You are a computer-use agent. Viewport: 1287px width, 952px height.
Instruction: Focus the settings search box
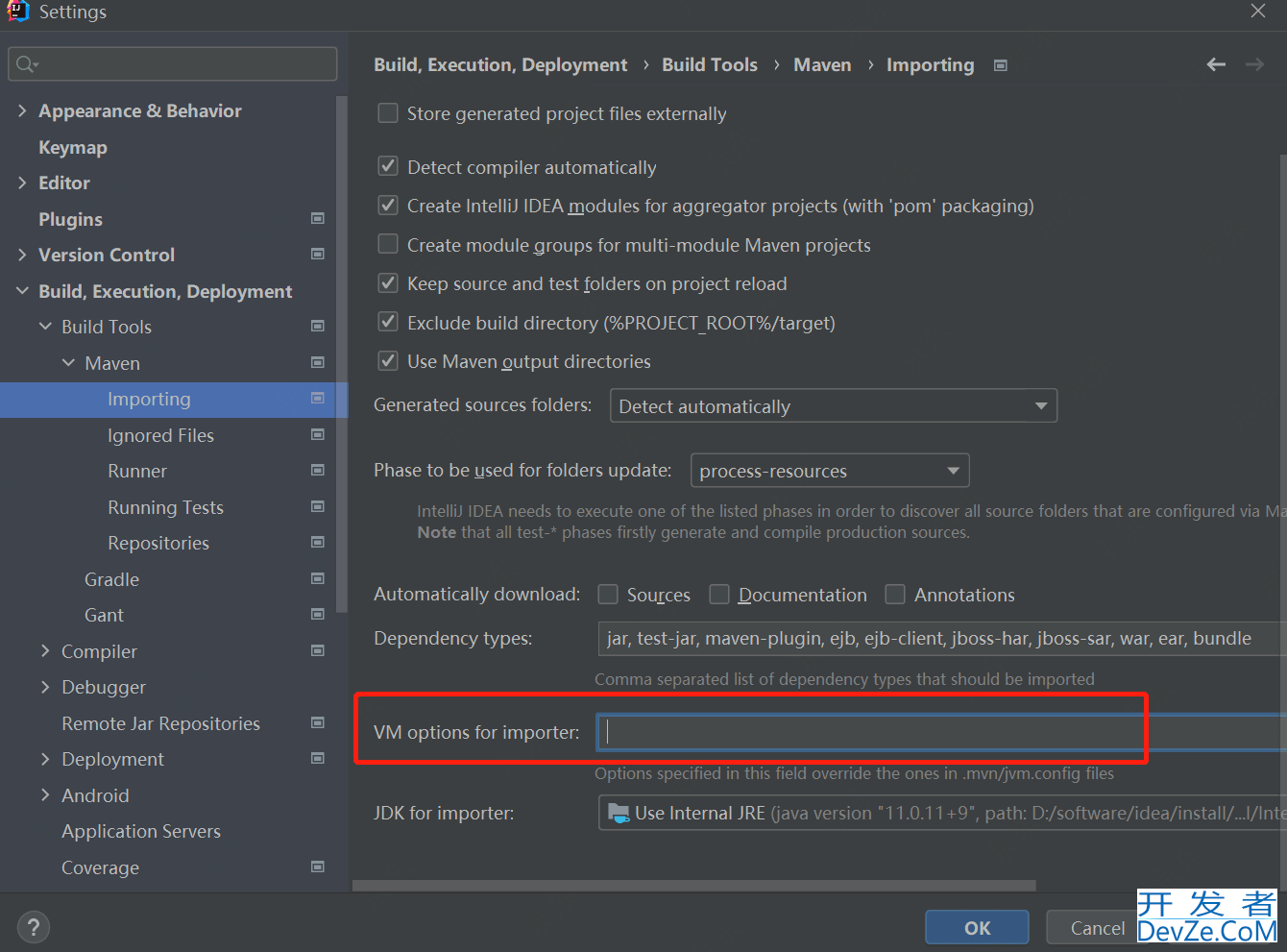[173, 64]
